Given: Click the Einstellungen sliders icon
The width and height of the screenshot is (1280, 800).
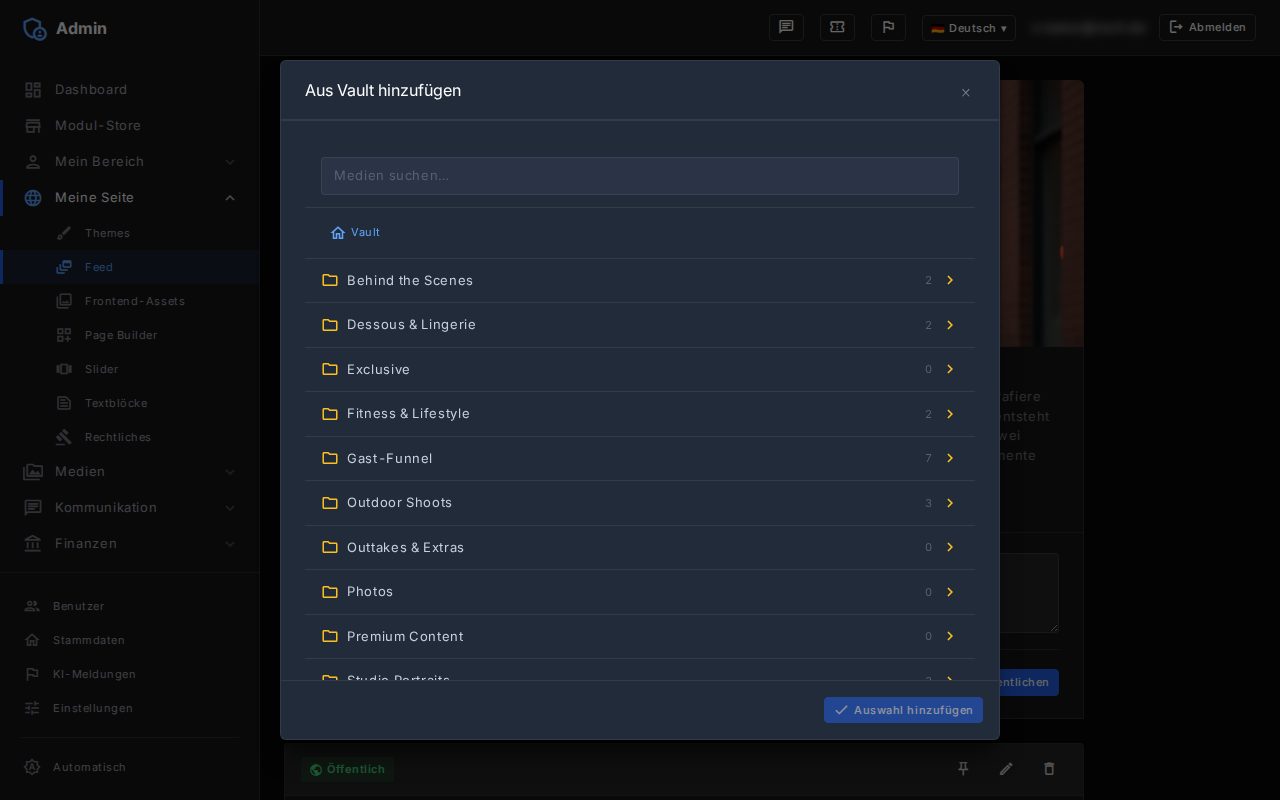Looking at the screenshot, I should point(32,708).
